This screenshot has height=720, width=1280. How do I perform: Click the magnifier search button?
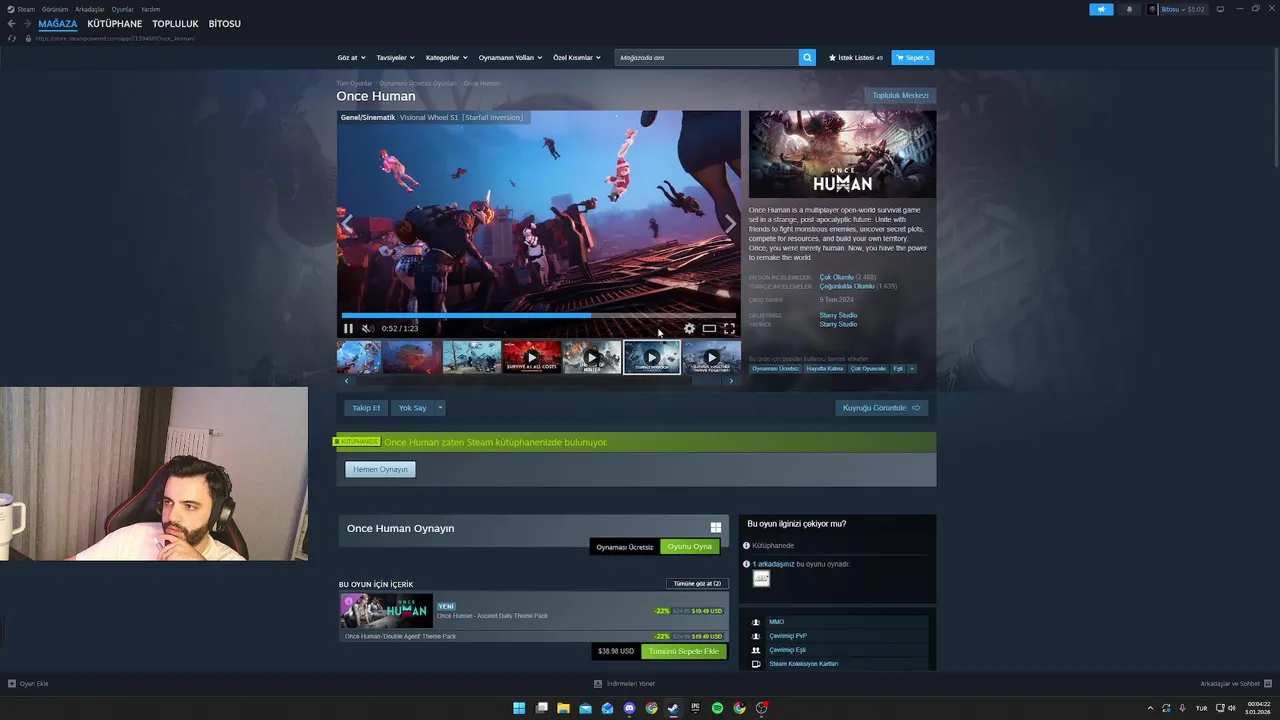coord(807,57)
